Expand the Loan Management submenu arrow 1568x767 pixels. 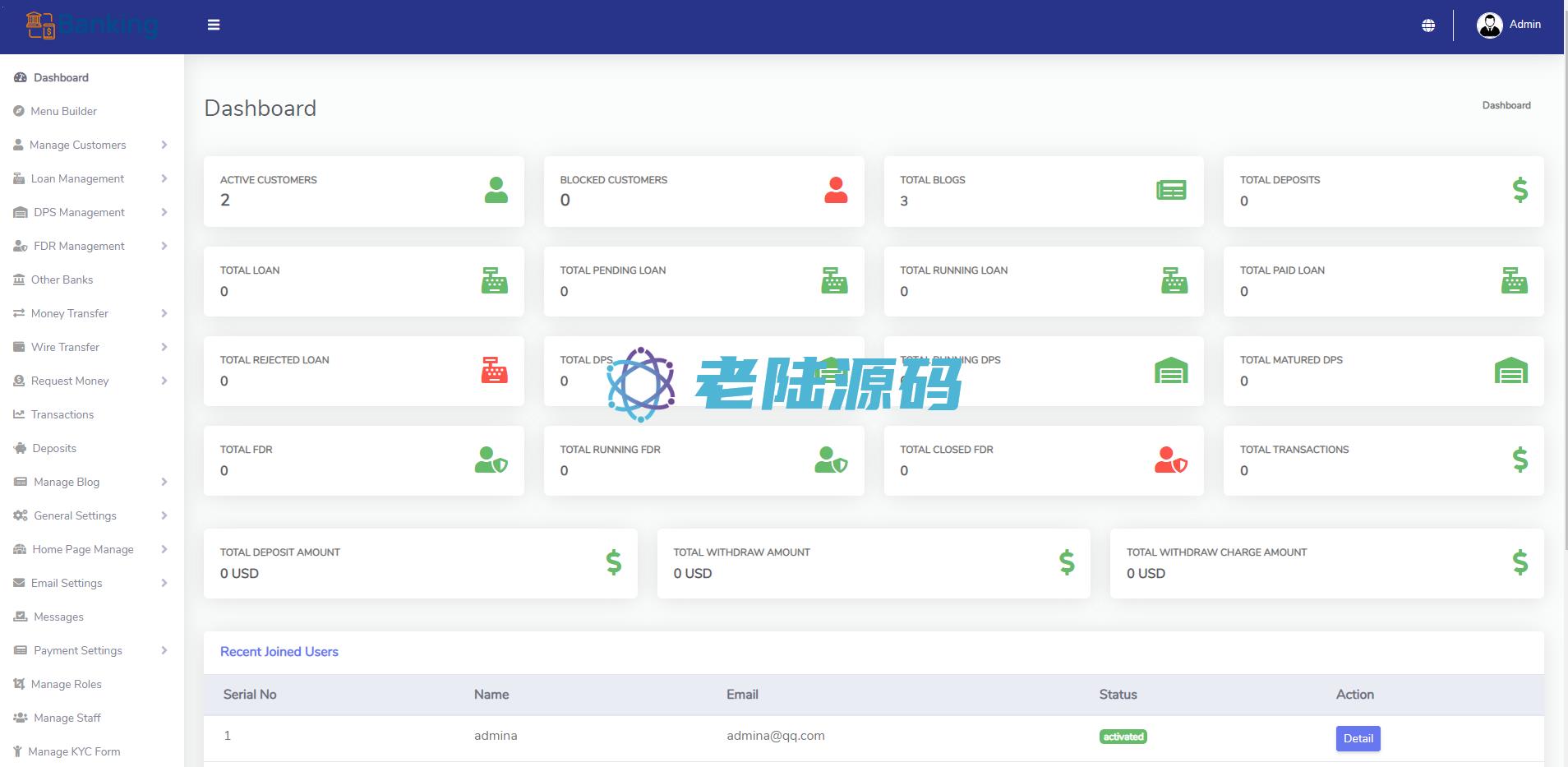164,178
